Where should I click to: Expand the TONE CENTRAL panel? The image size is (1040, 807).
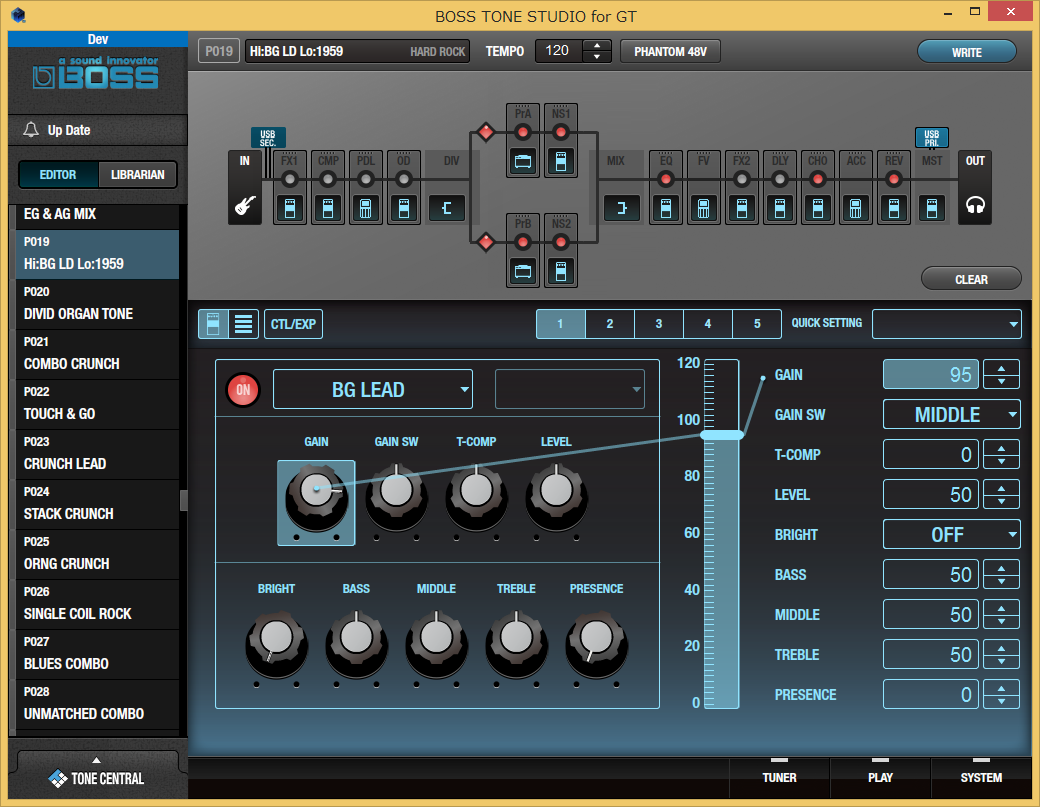click(x=97, y=773)
